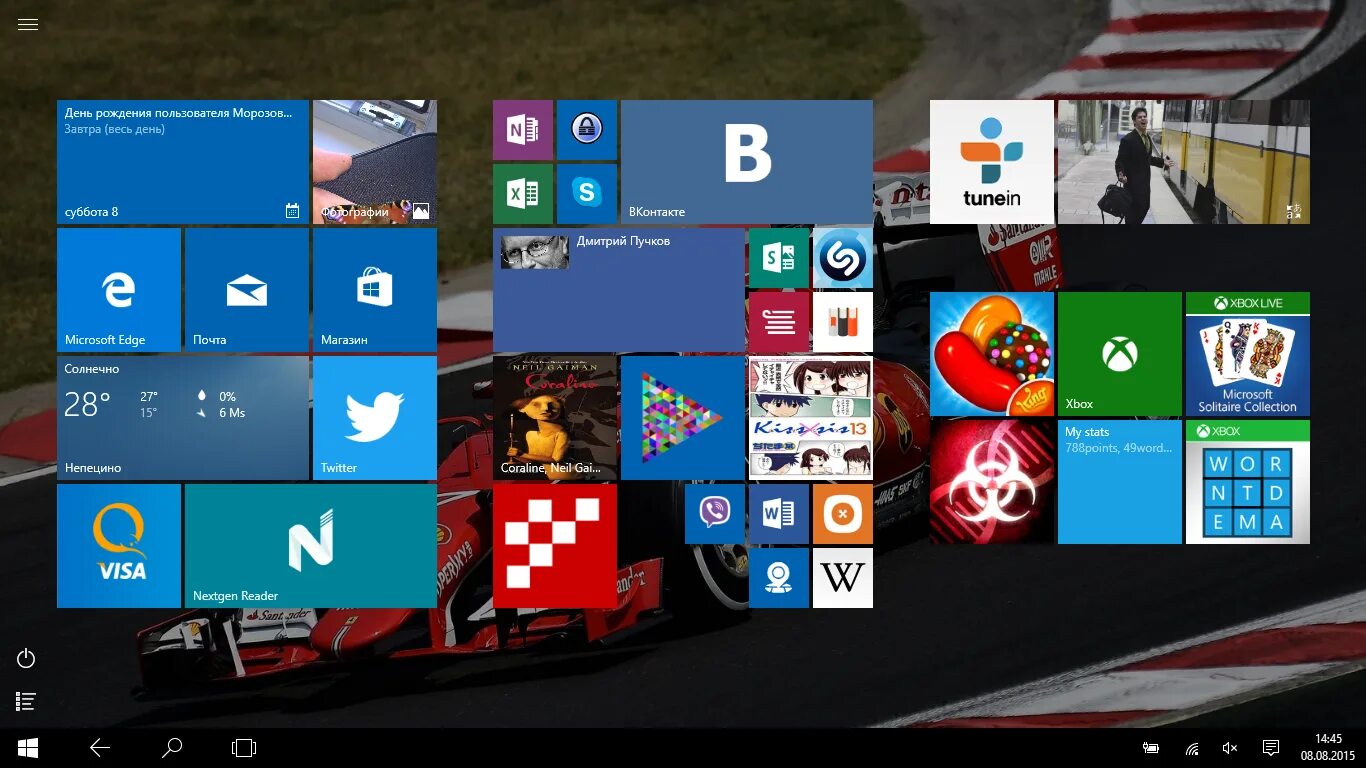
Task: Check the battery status tray icon
Action: (1151, 748)
